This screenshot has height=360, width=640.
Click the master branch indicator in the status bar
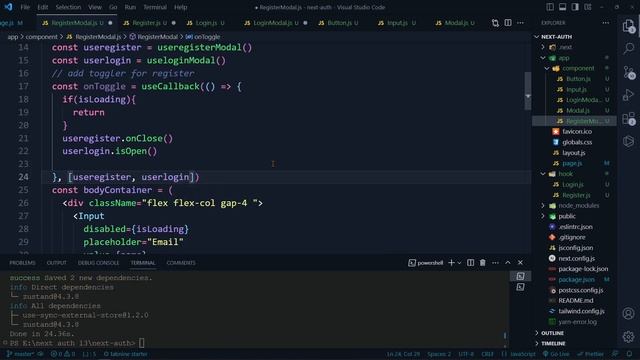pos(20,354)
